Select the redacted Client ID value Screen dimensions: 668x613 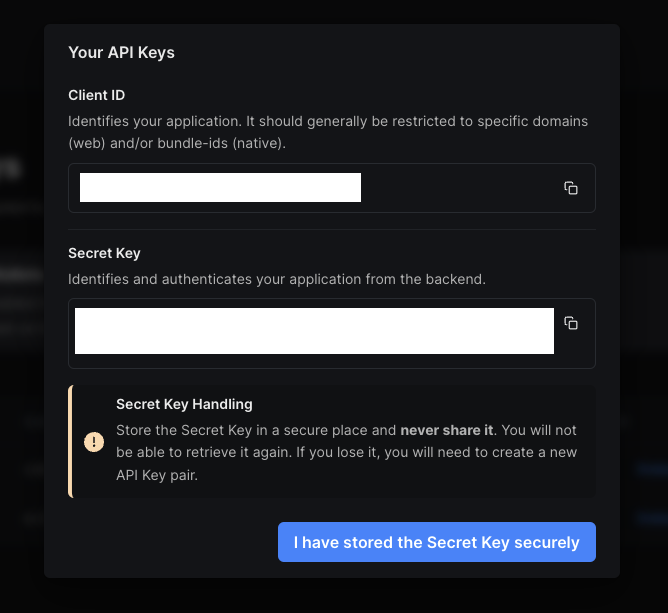(x=220, y=187)
